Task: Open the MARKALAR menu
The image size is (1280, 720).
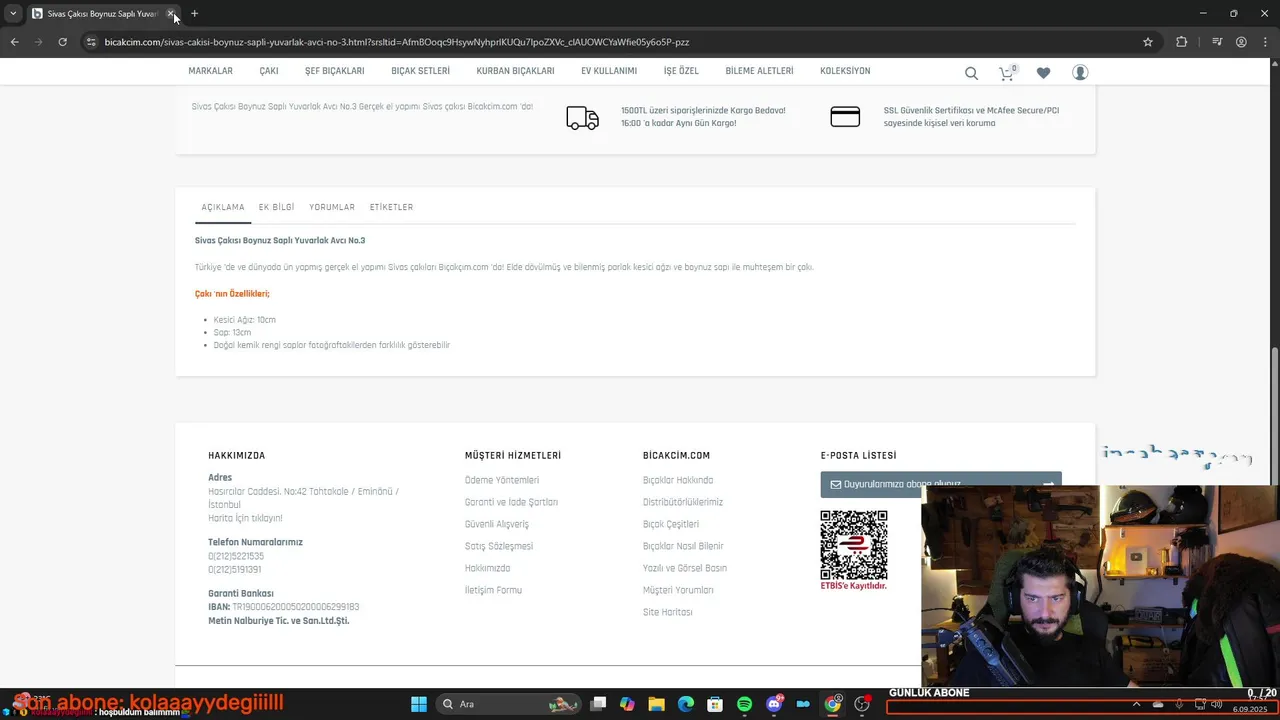Action: (x=210, y=71)
